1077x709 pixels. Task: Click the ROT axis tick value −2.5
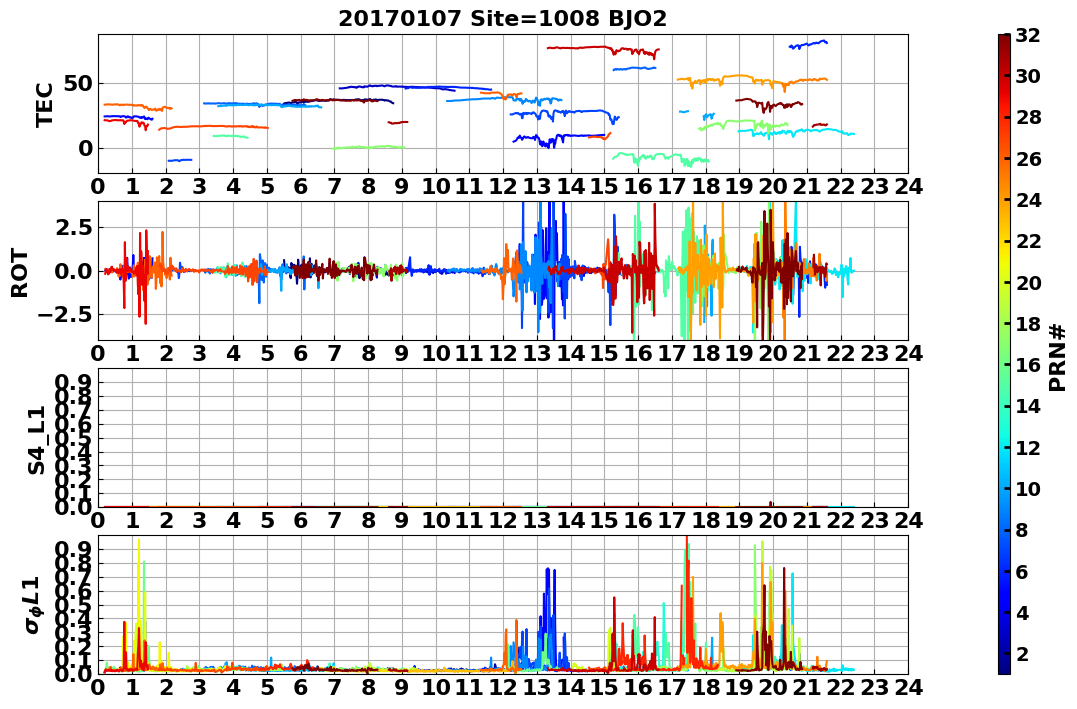click(x=67, y=315)
